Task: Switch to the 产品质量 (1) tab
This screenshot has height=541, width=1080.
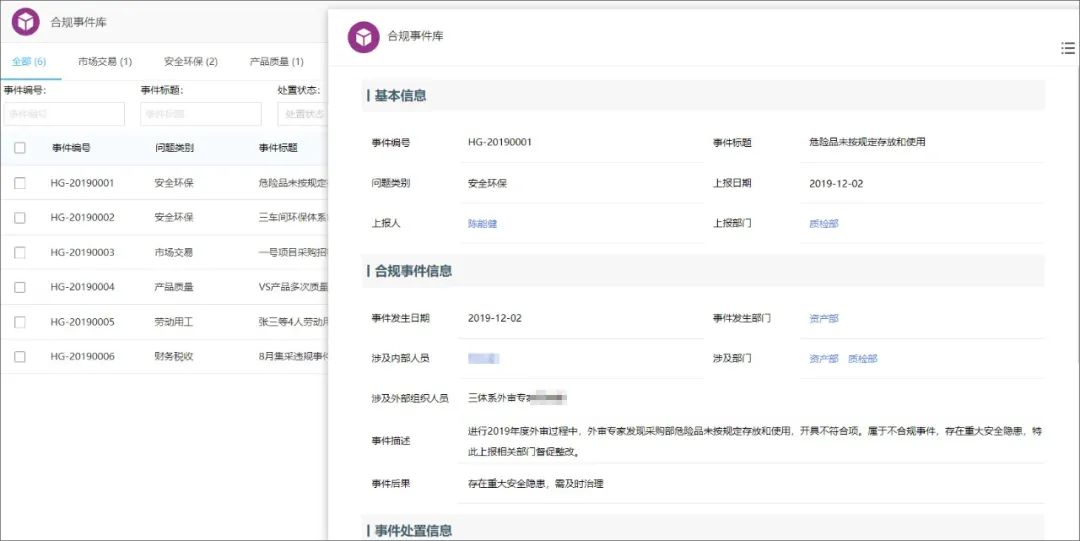Action: pos(276,61)
